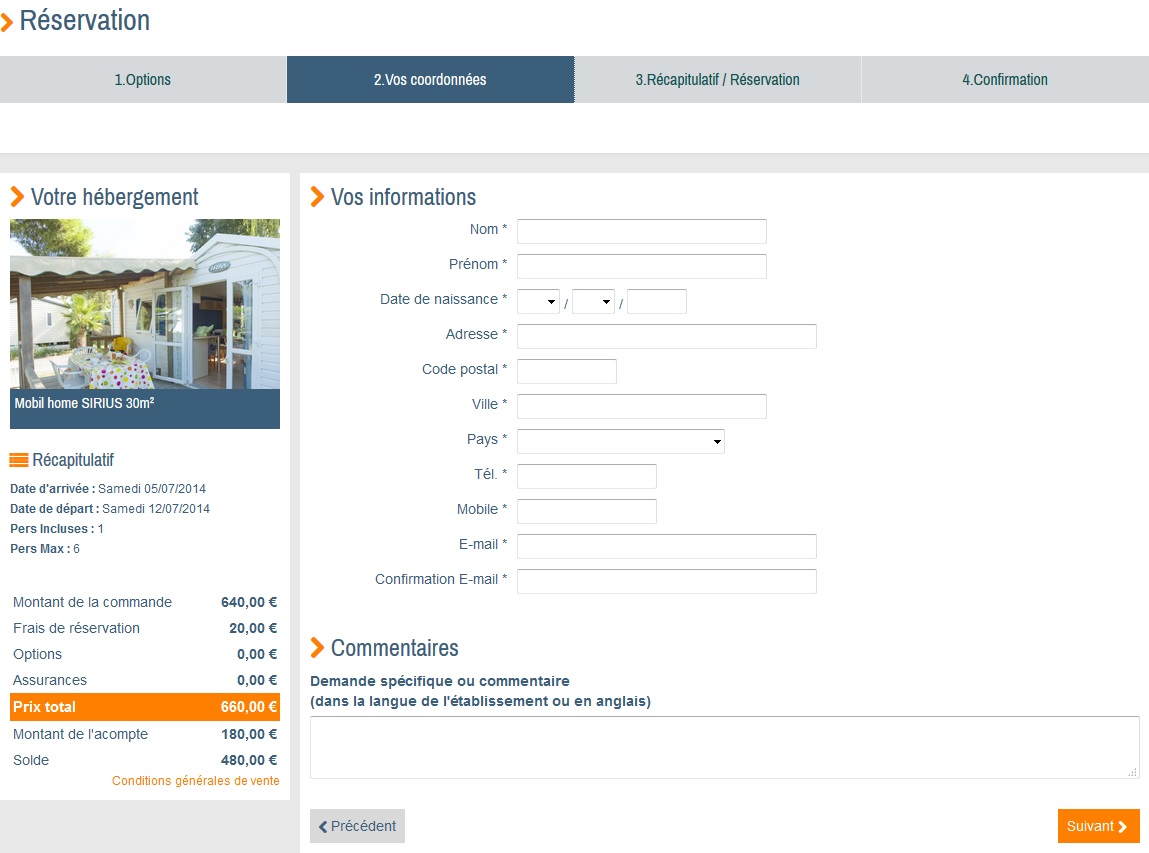Click the Mobil home SIRIUS photo
Viewport: 1149px width, 853px height.
click(145, 304)
